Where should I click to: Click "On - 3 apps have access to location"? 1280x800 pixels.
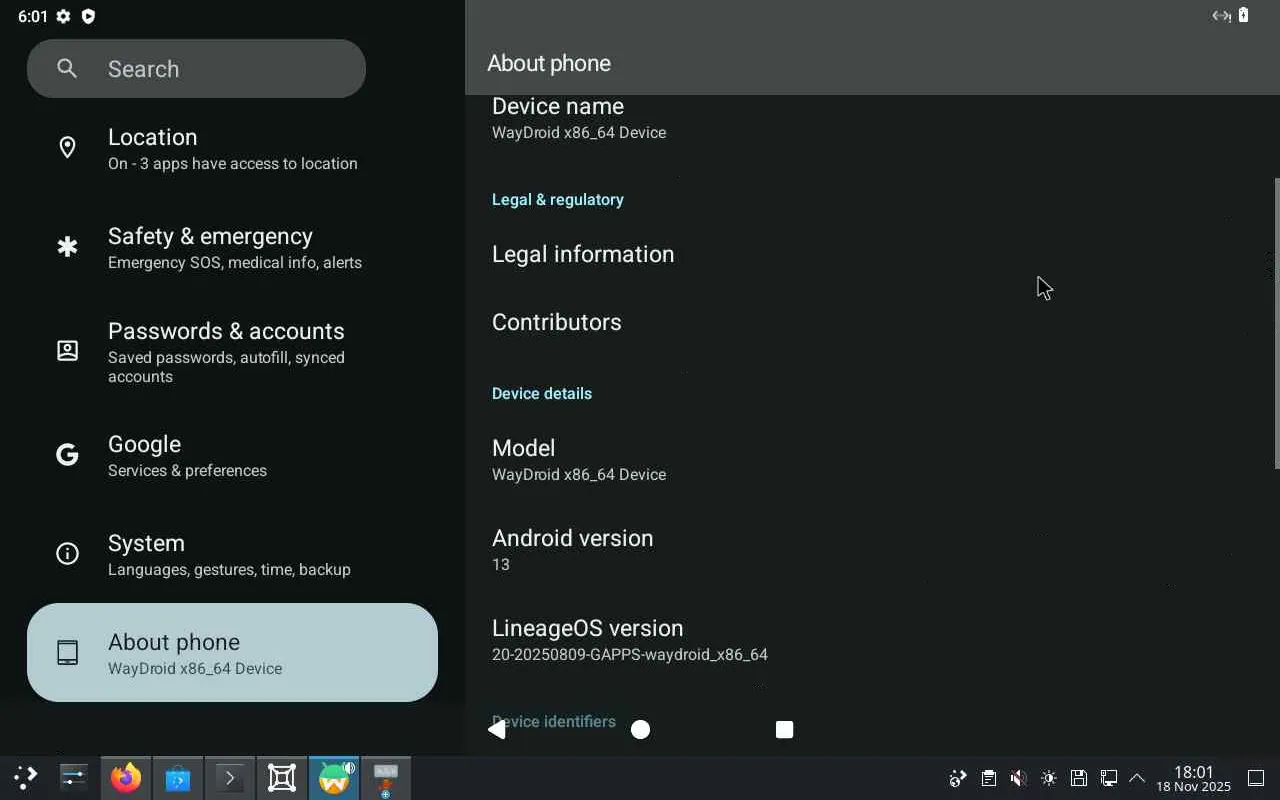click(233, 163)
